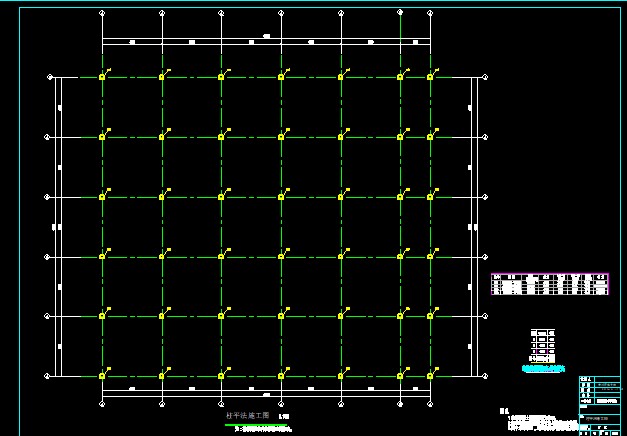Select the vertical dimension line left of the grid
The width and height of the screenshot is (627, 436).
[x=60, y=226]
